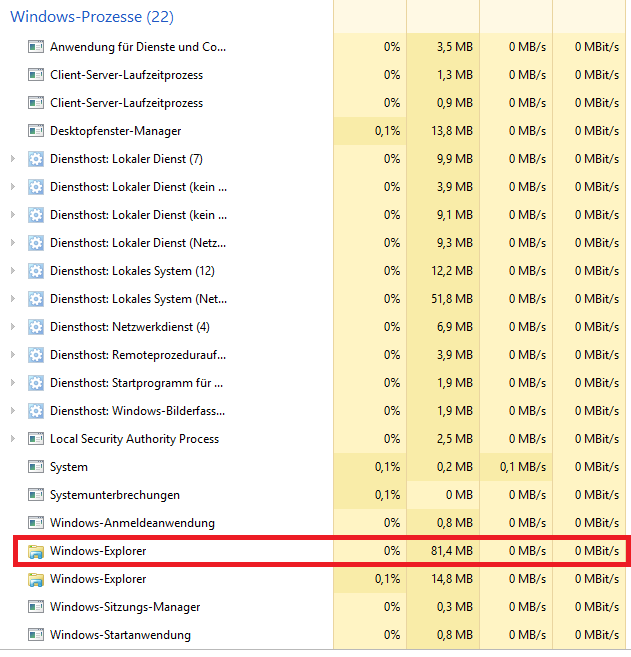Image resolution: width=631 pixels, height=657 pixels.
Task: Select the Diensthost: Lokales System (12) name
Action: pyautogui.click(x=132, y=271)
